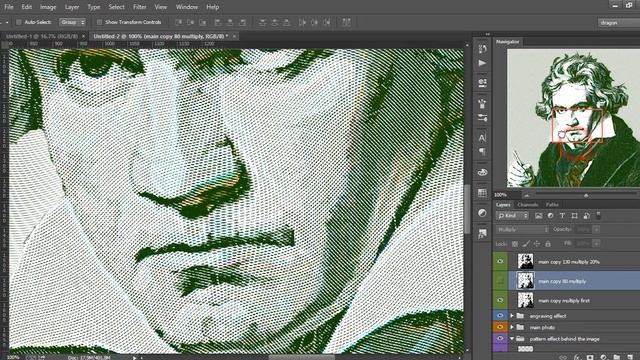Open the Multiply blend mode dropdown
Screen dimensions: 640x360
pyautogui.click(x=522, y=229)
